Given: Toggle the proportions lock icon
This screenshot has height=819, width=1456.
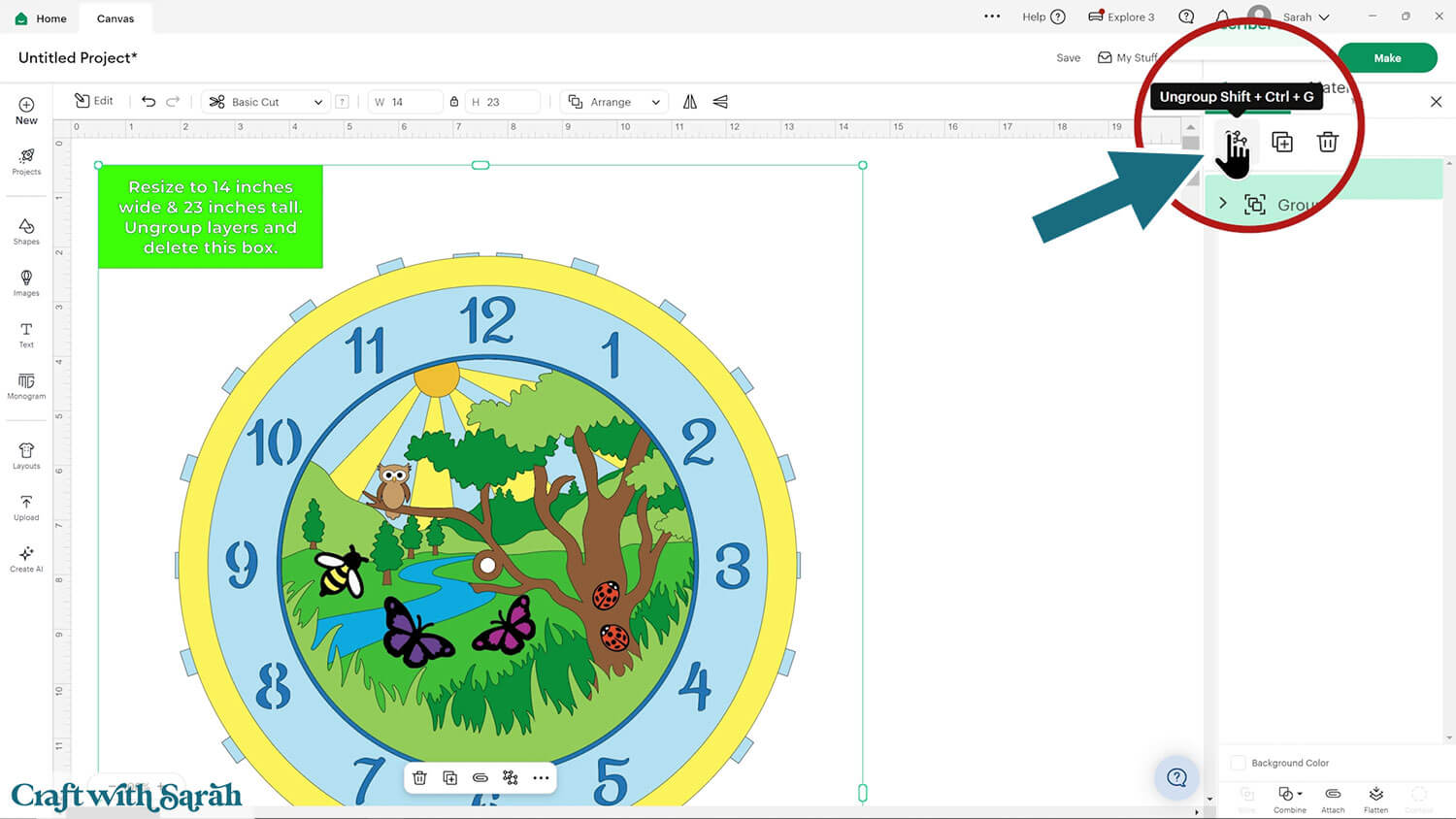Looking at the screenshot, I should [x=453, y=102].
